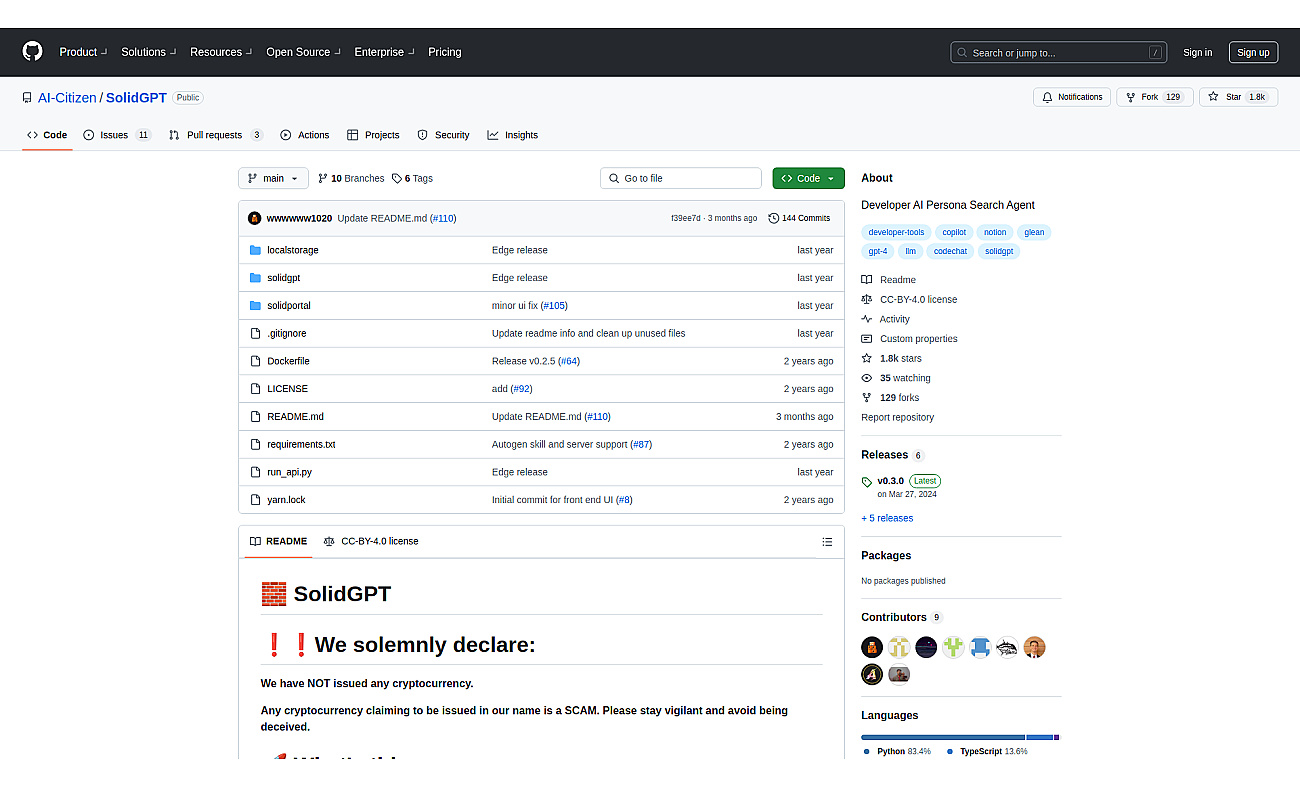Select the README tab
Screen dimensions: 1300x788
click(x=278, y=541)
